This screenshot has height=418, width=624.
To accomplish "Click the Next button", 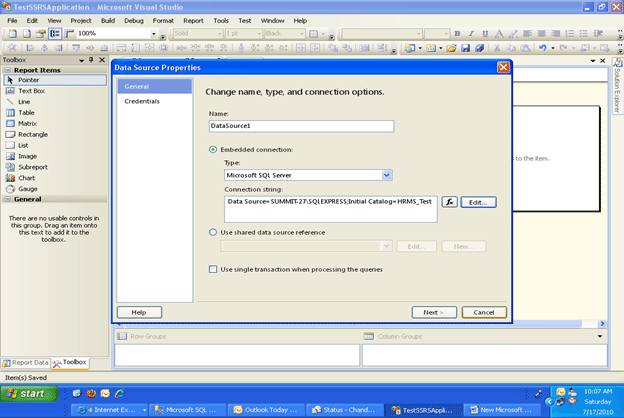I will point(434,313).
